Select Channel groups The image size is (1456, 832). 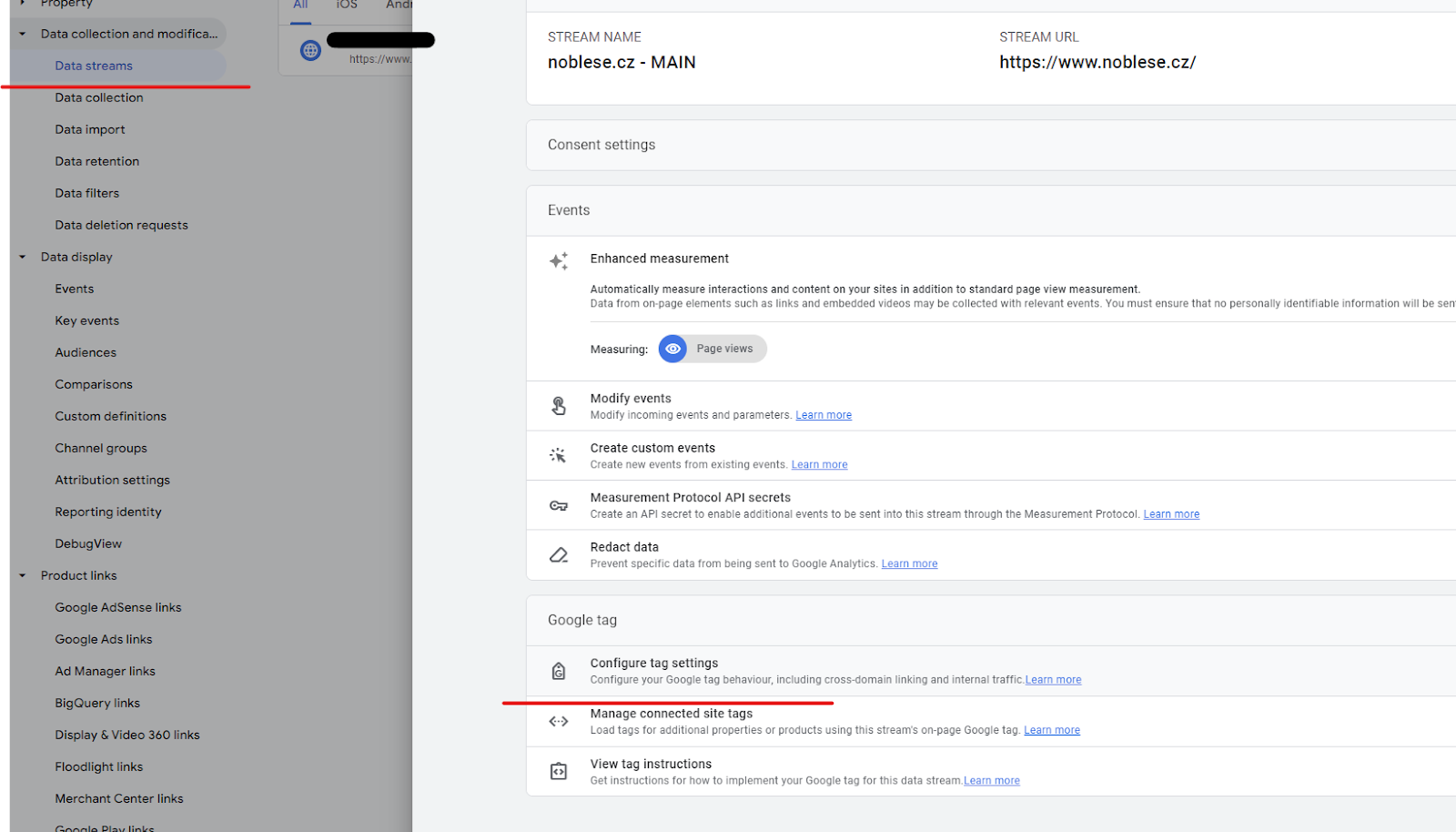(x=101, y=448)
